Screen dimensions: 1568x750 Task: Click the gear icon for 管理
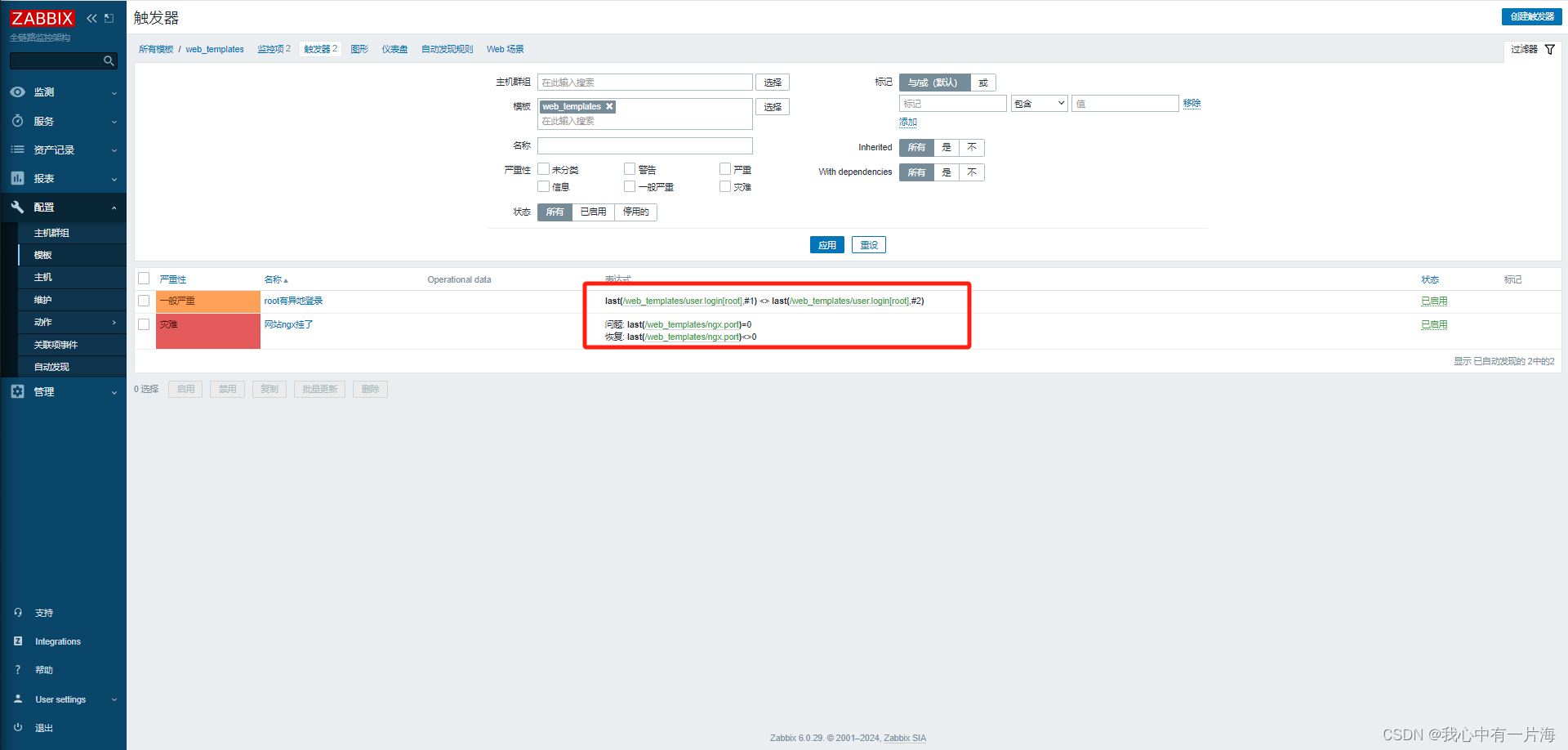tap(17, 391)
